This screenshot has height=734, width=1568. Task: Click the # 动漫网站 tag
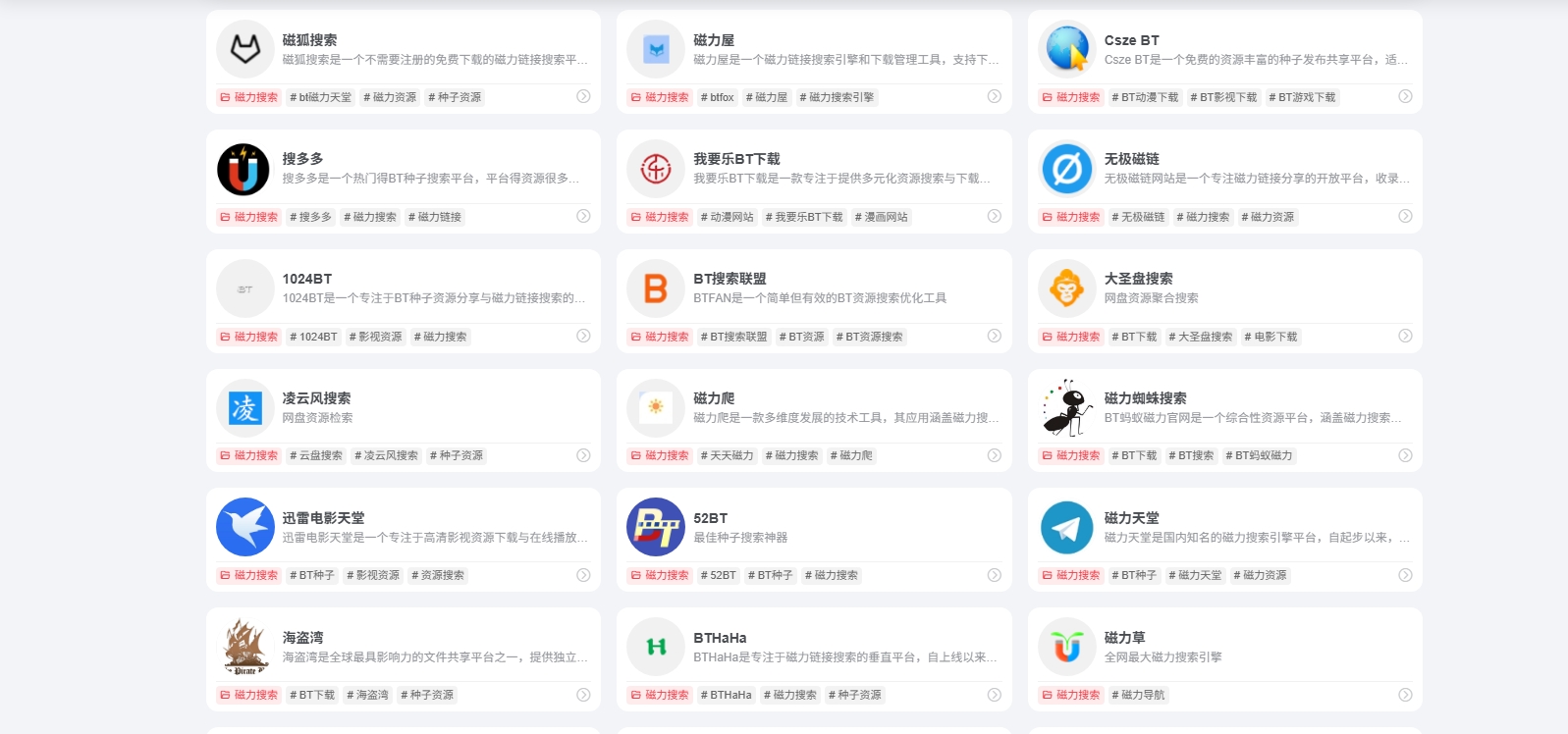(x=728, y=217)
